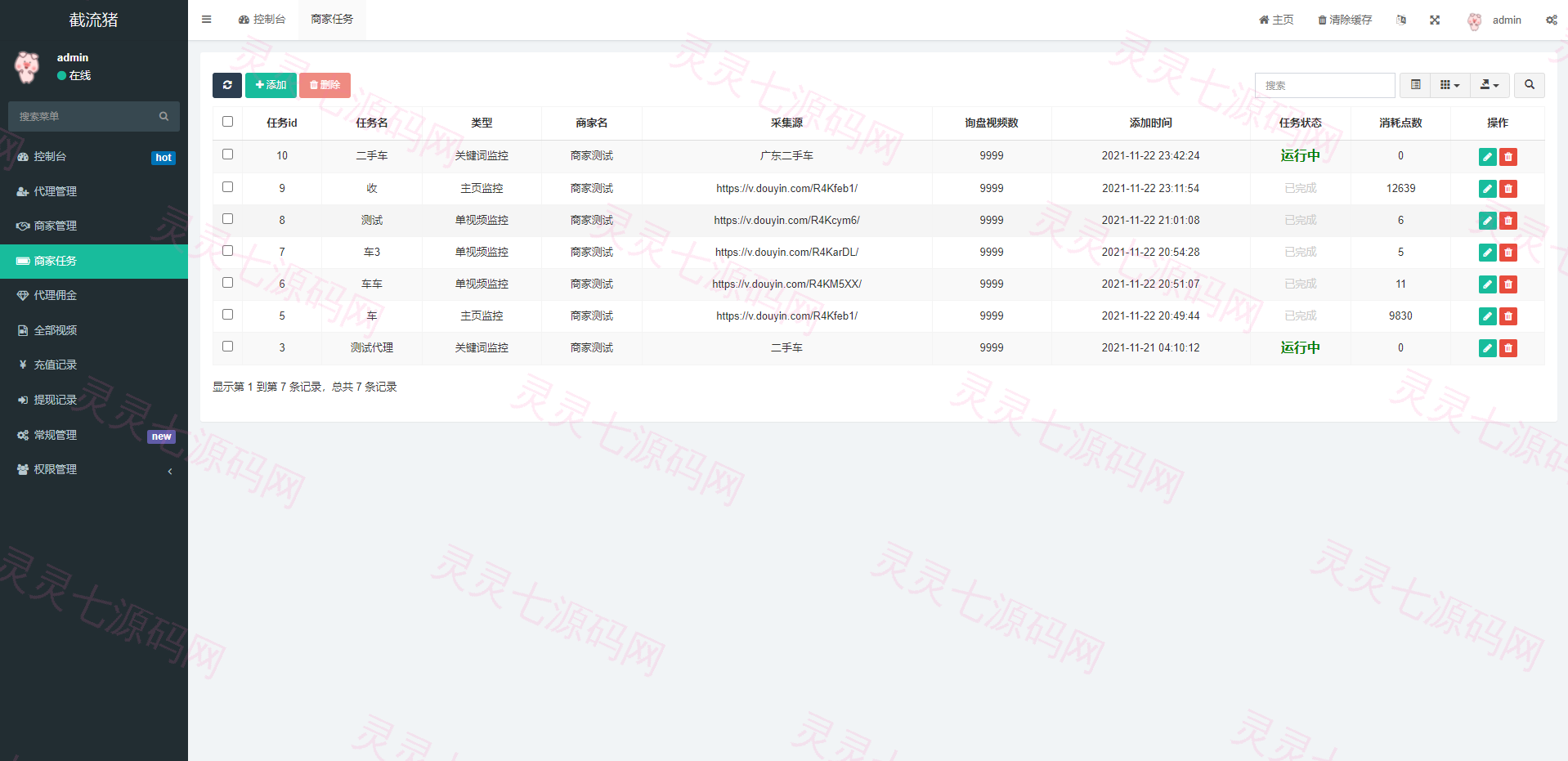Edit task row with id 5

click(x=1487, y=316)
